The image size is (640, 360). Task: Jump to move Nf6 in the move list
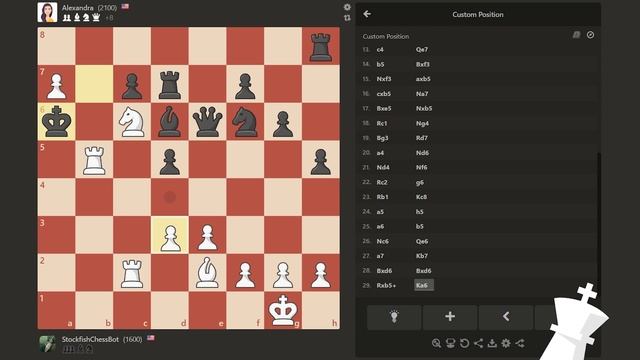(422, 167)
